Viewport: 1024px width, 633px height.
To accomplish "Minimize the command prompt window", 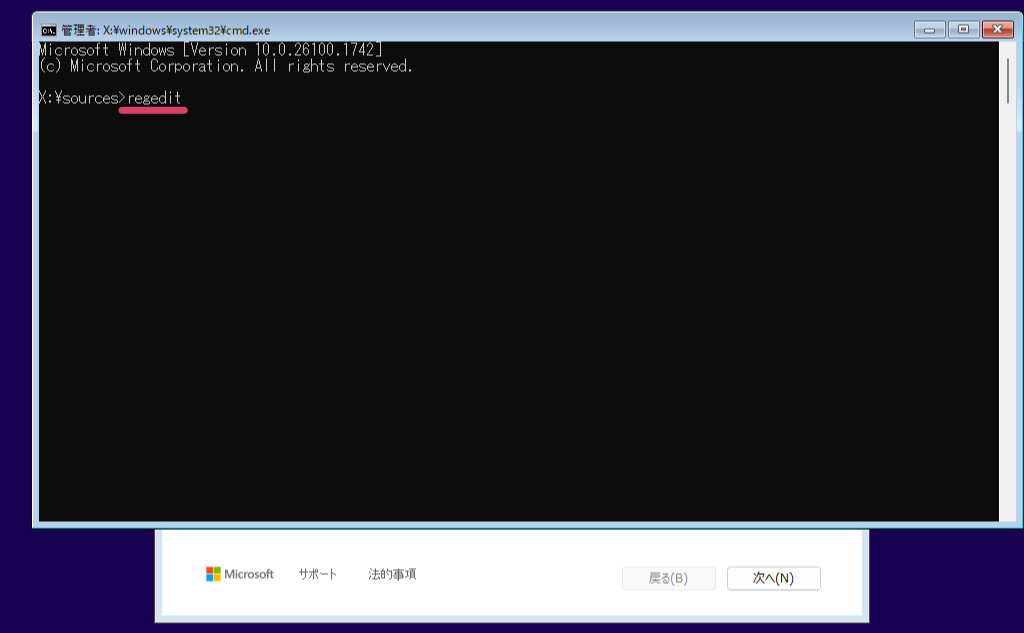I will (x=929, y=29).
